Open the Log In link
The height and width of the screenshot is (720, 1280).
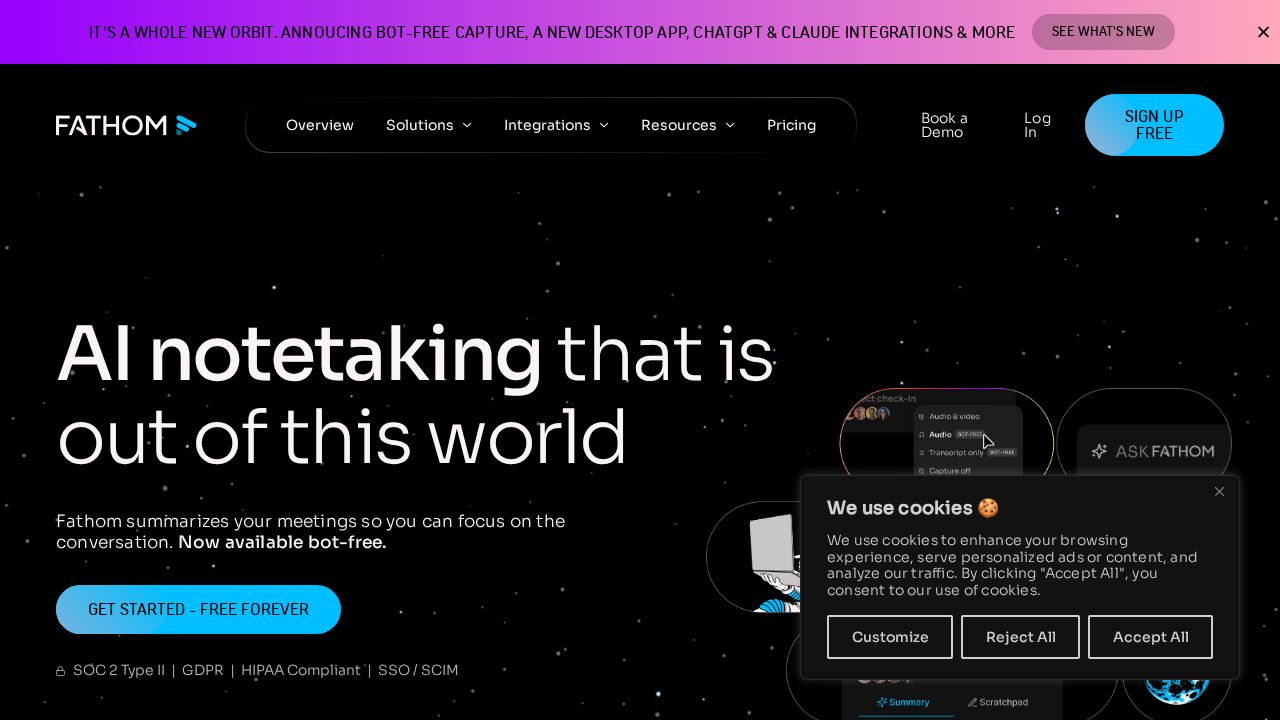pos(1037,125)
